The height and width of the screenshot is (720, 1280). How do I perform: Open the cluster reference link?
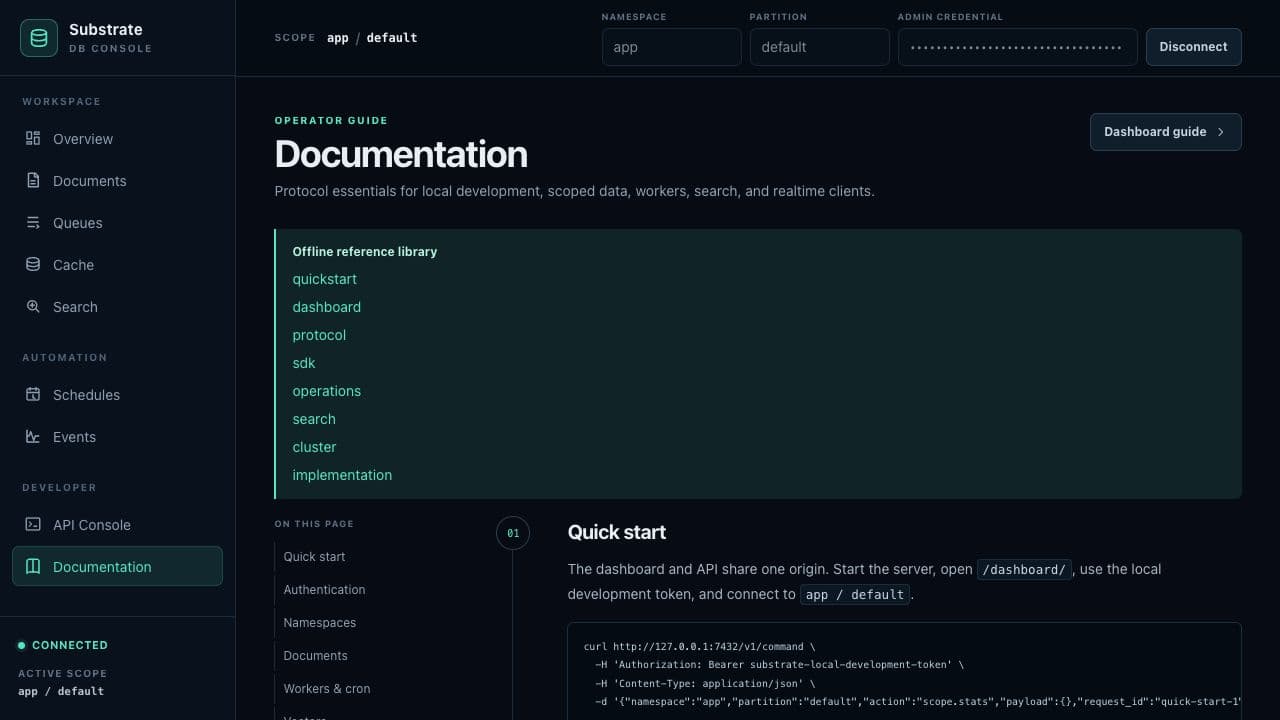coord(314,447)
